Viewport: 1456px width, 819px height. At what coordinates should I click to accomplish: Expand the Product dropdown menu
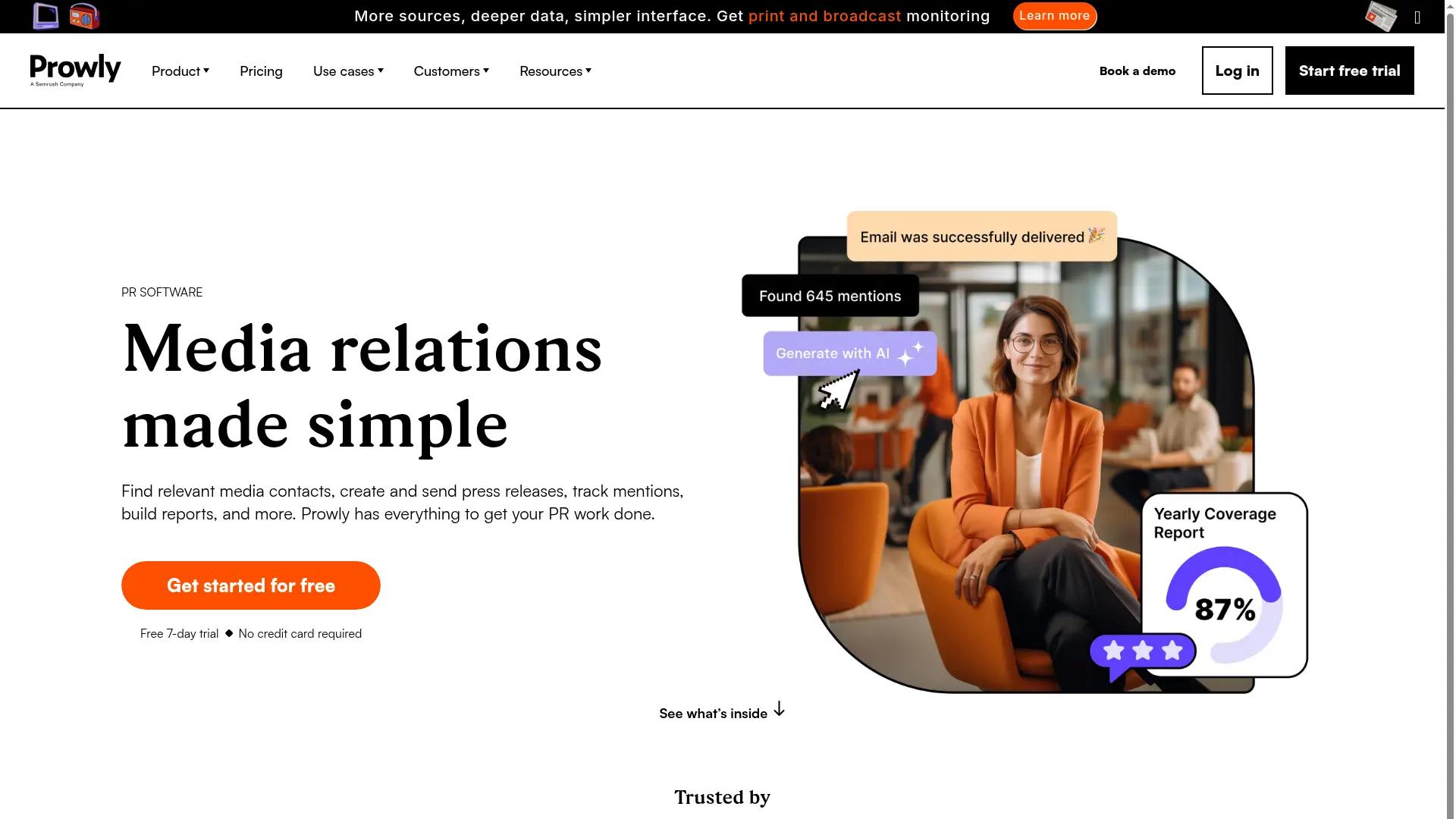pyautogui.click(x=180, y=71)
